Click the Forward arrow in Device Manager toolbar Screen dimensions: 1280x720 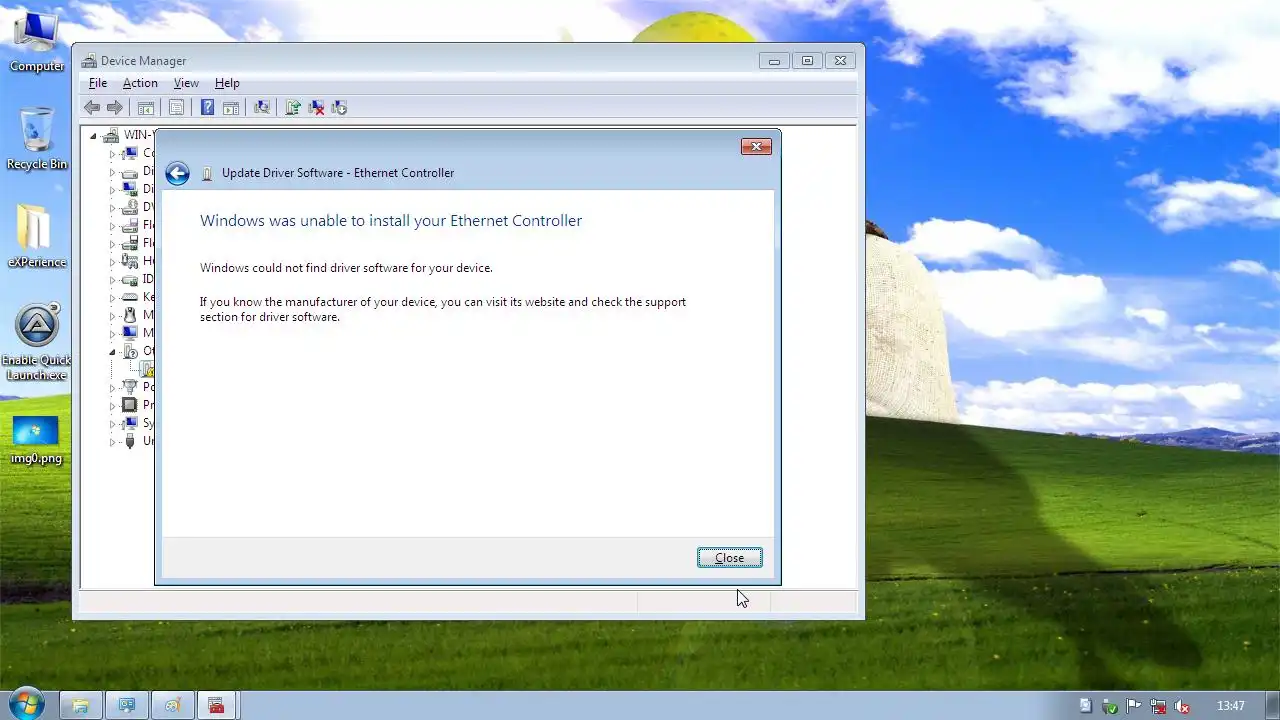(x=115, y=107)
